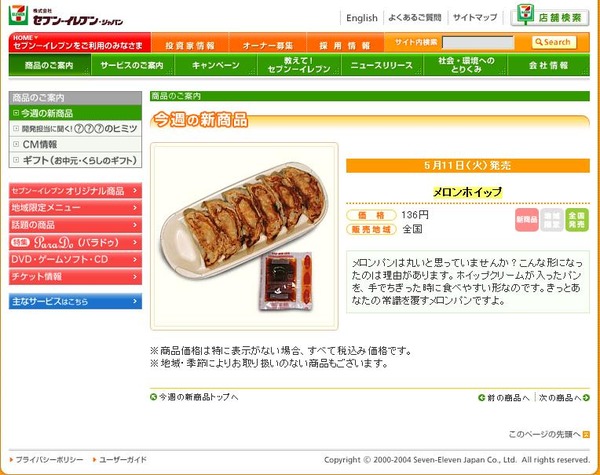Go to next product arrow 次の商品へ

click(x=586, y=398)
